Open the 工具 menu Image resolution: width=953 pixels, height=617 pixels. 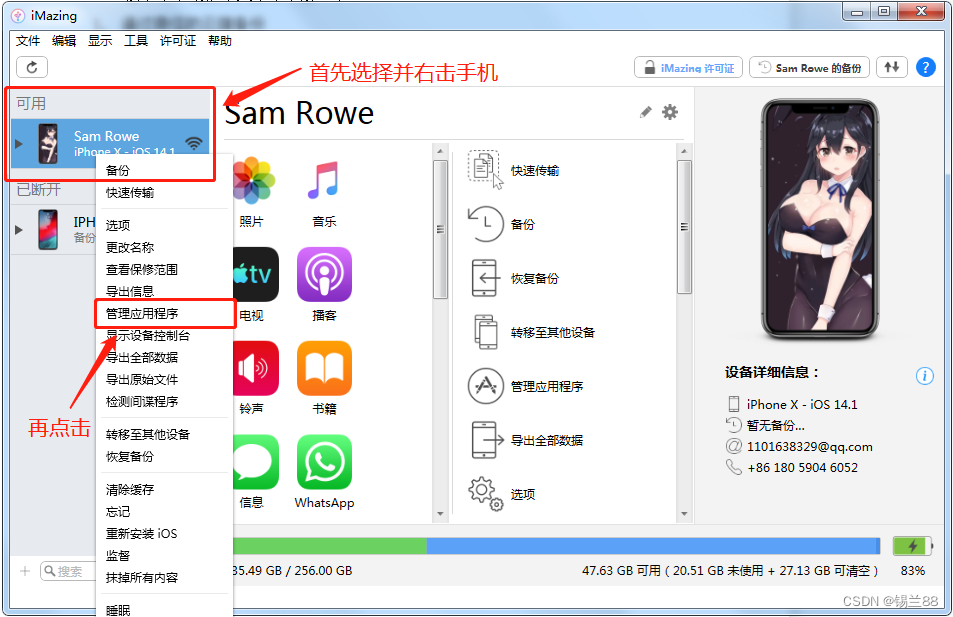[136, 41]
